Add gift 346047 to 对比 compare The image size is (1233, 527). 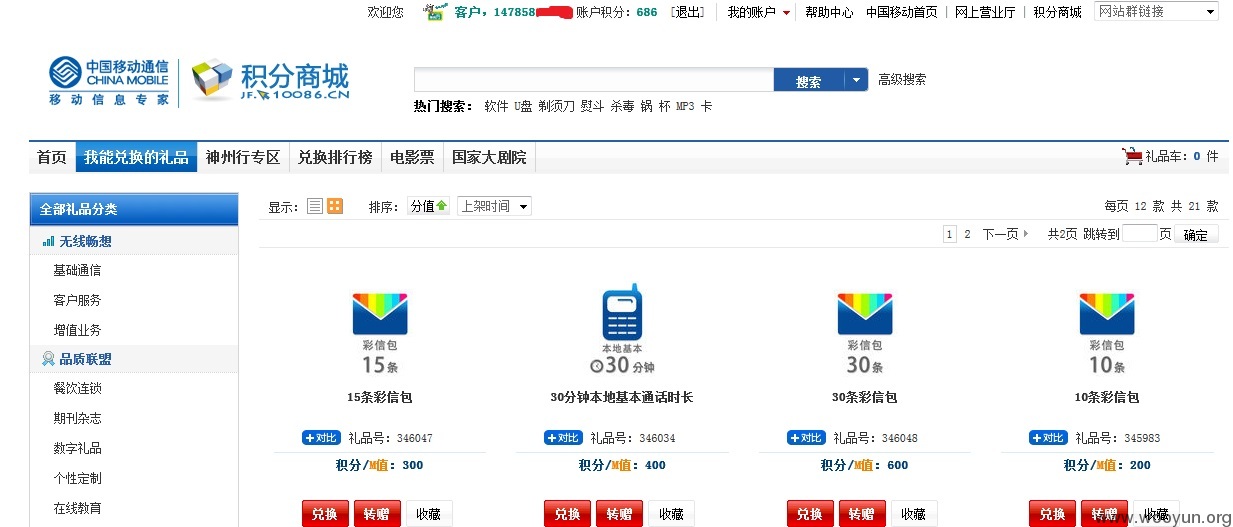pos(322,438)
